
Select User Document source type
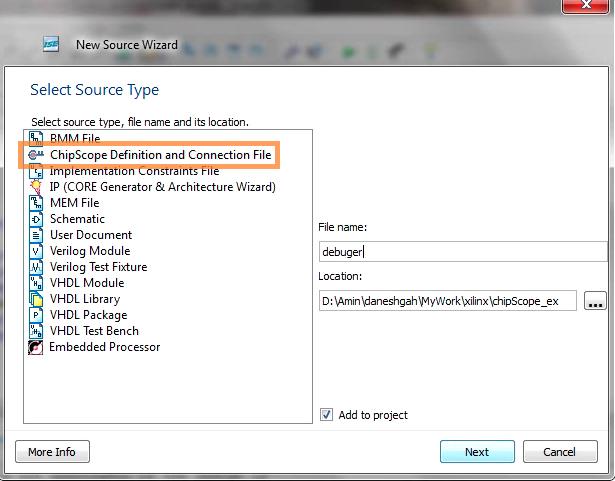point(91,235)
